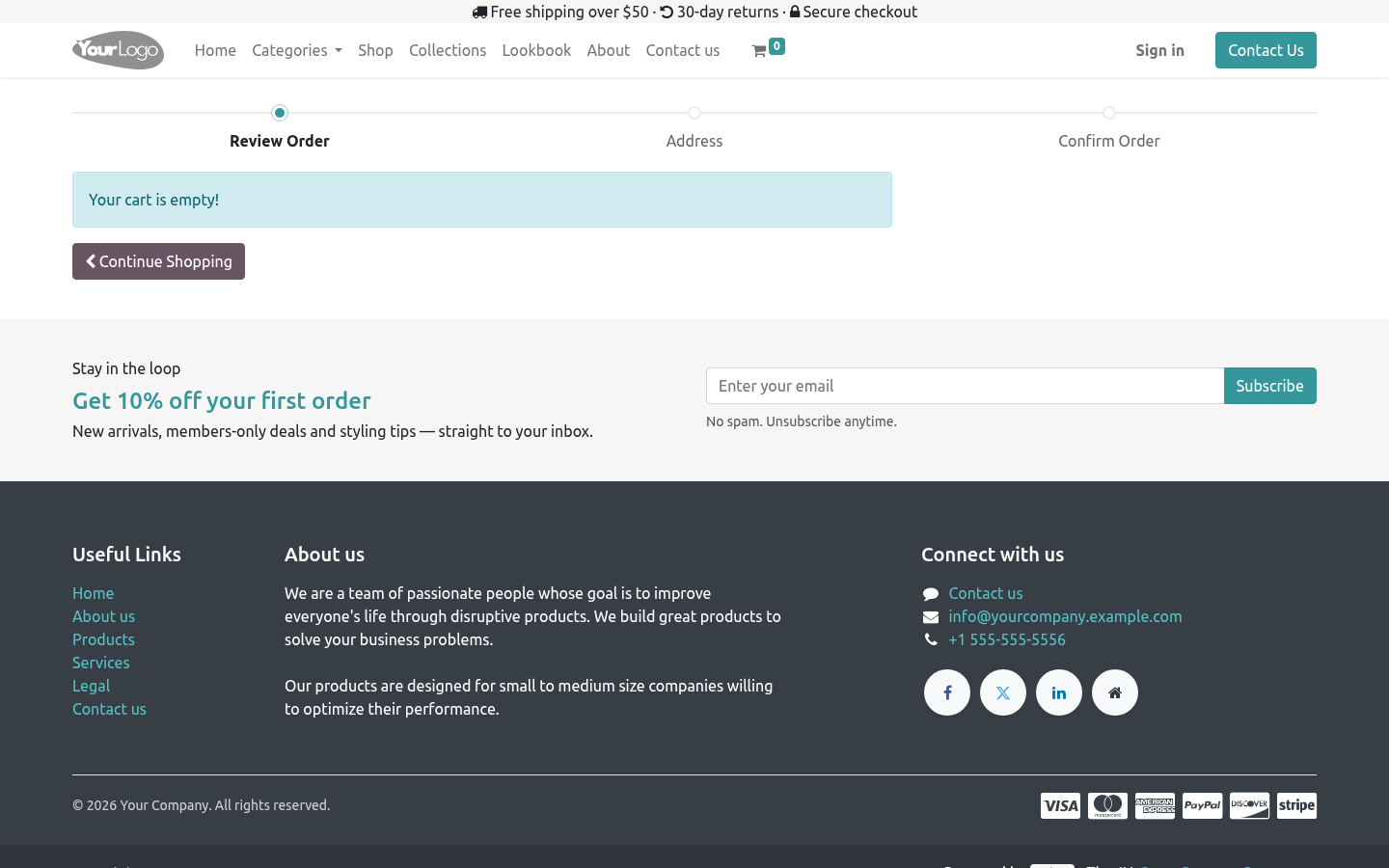Open Contact us under Connect with us
The width and height of the screenshot is (1389, 868).
point(986,593)
